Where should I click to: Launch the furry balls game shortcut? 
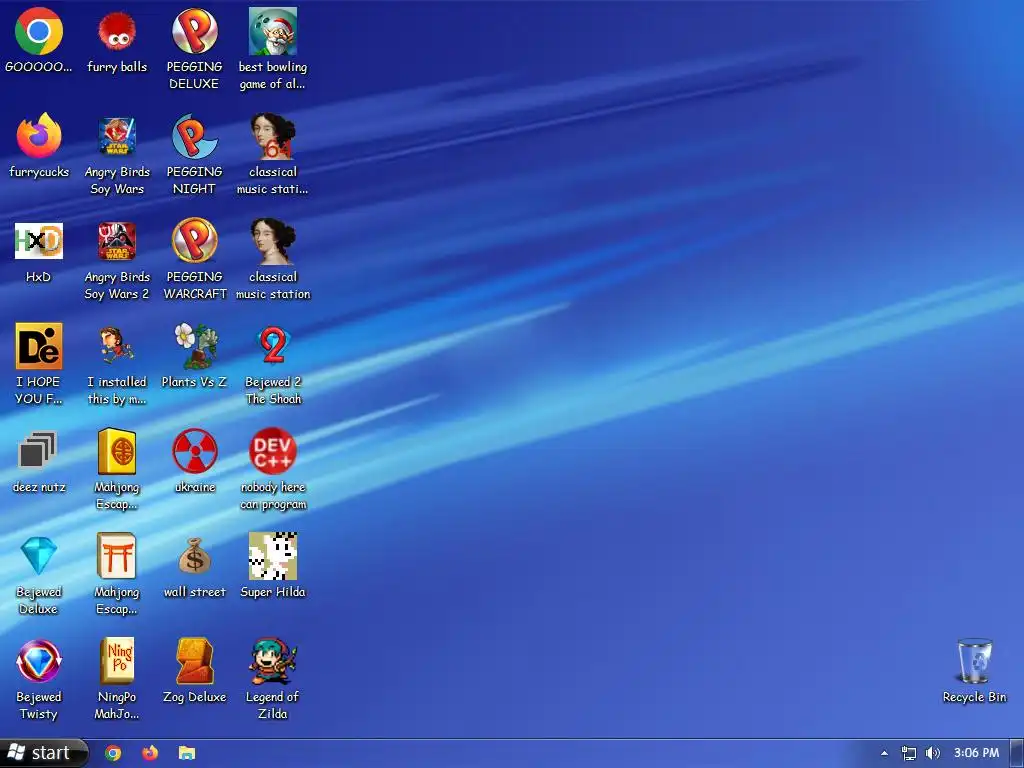117,31
